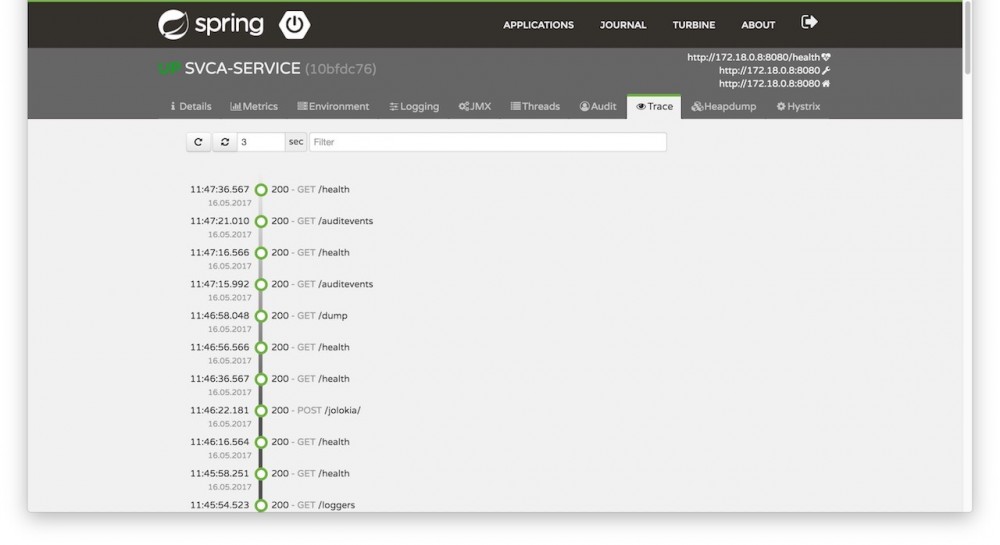Screen dimensions: 1000x545
Task: Click the circle marker for /dump trace
Action: coord(261,316)
